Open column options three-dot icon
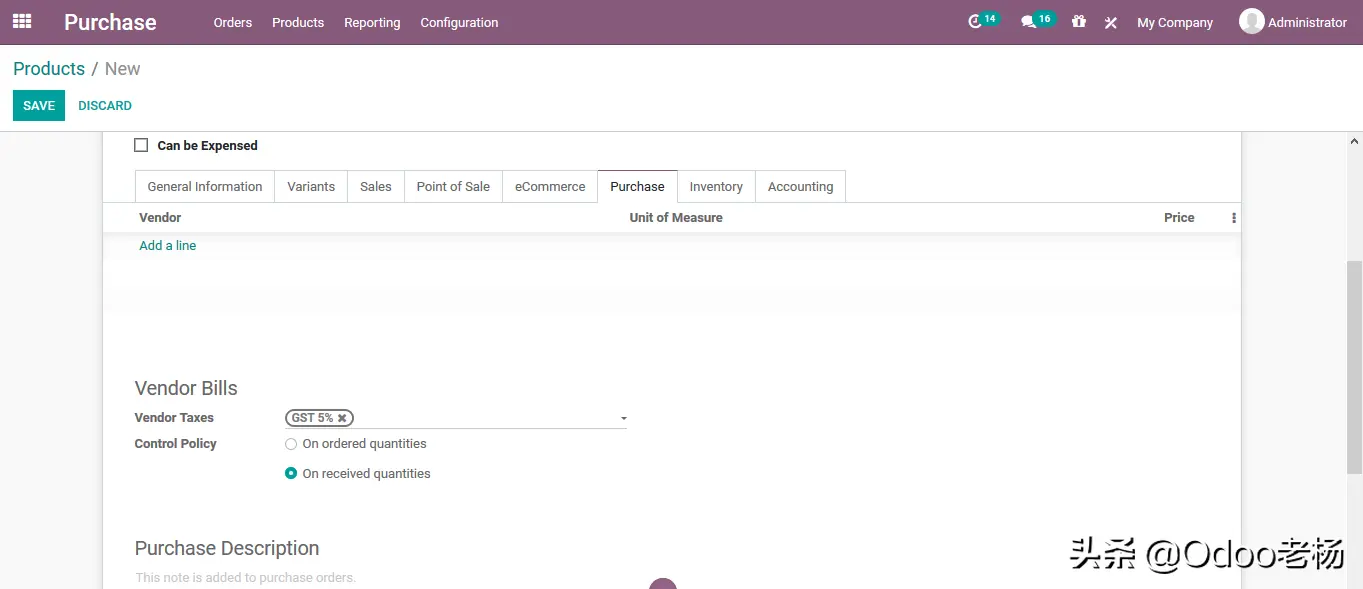 (1233, 218)
